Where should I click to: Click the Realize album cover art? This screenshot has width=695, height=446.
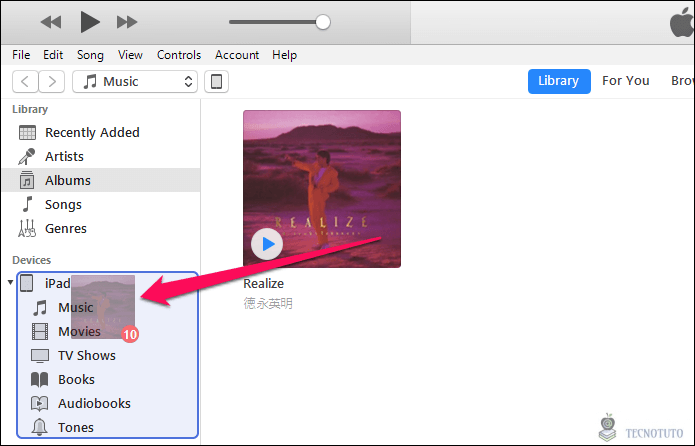pyautogui.click(x=322, y=189)
